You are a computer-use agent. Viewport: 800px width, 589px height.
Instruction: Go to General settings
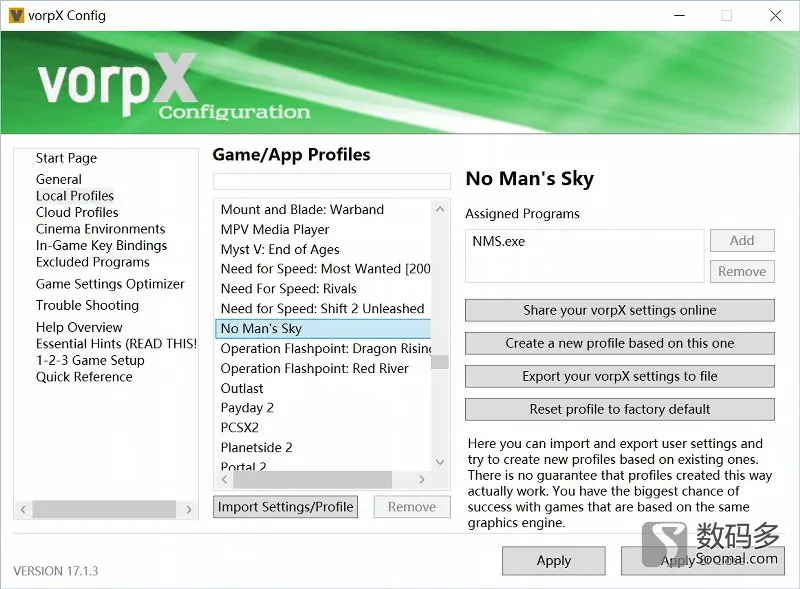coord(59,179)
